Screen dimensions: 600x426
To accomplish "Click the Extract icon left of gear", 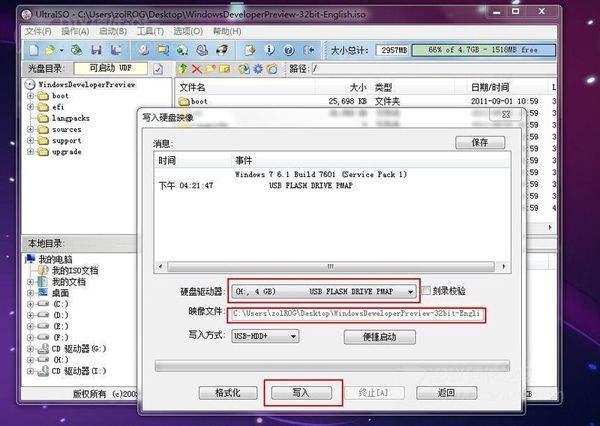I will click(244, 69).
